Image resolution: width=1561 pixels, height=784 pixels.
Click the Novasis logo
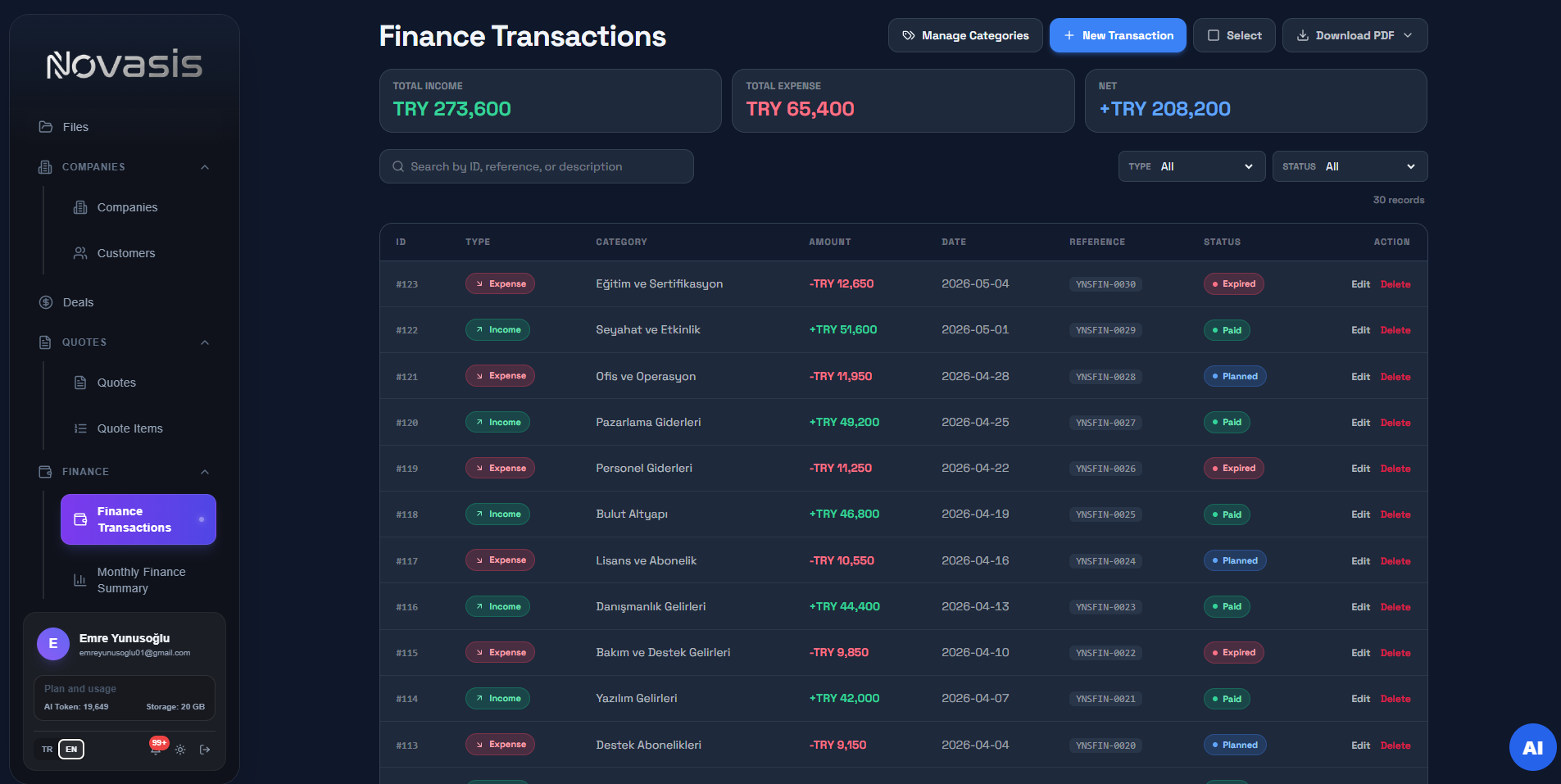click(x=125, y=65)
